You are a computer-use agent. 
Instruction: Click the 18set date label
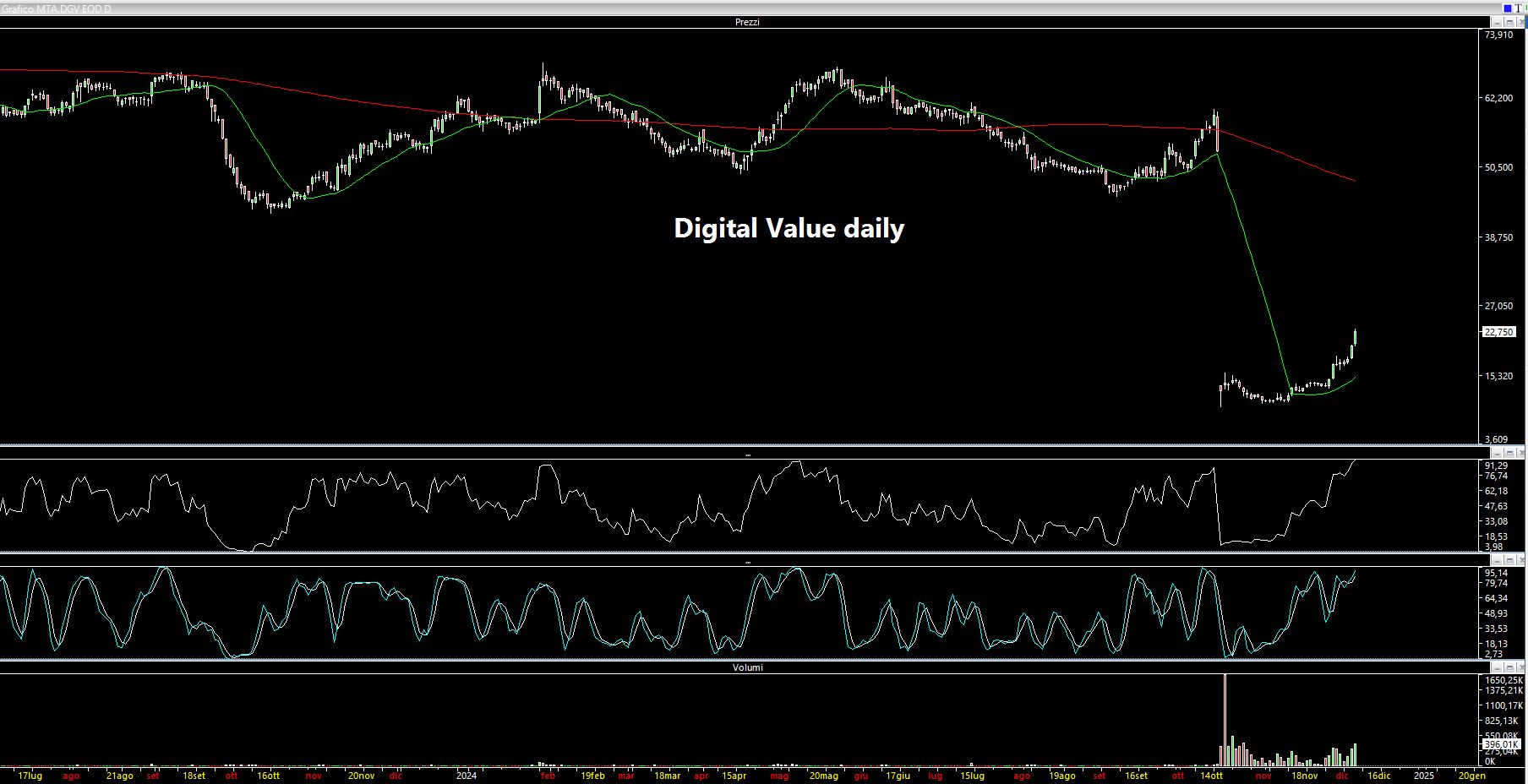(x=194, y=776)
